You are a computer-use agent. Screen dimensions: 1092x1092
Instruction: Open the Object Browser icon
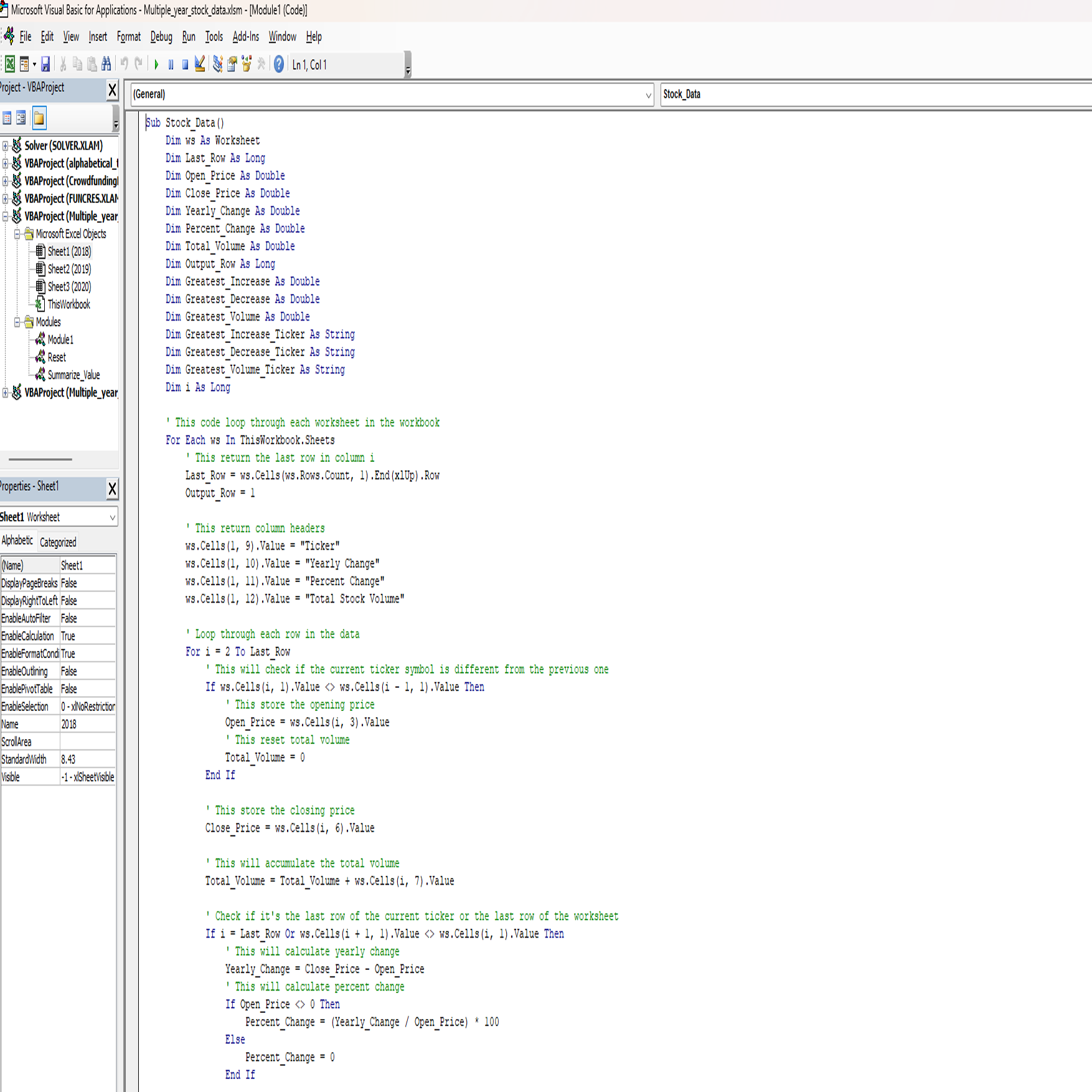click(x=247, y=64)
